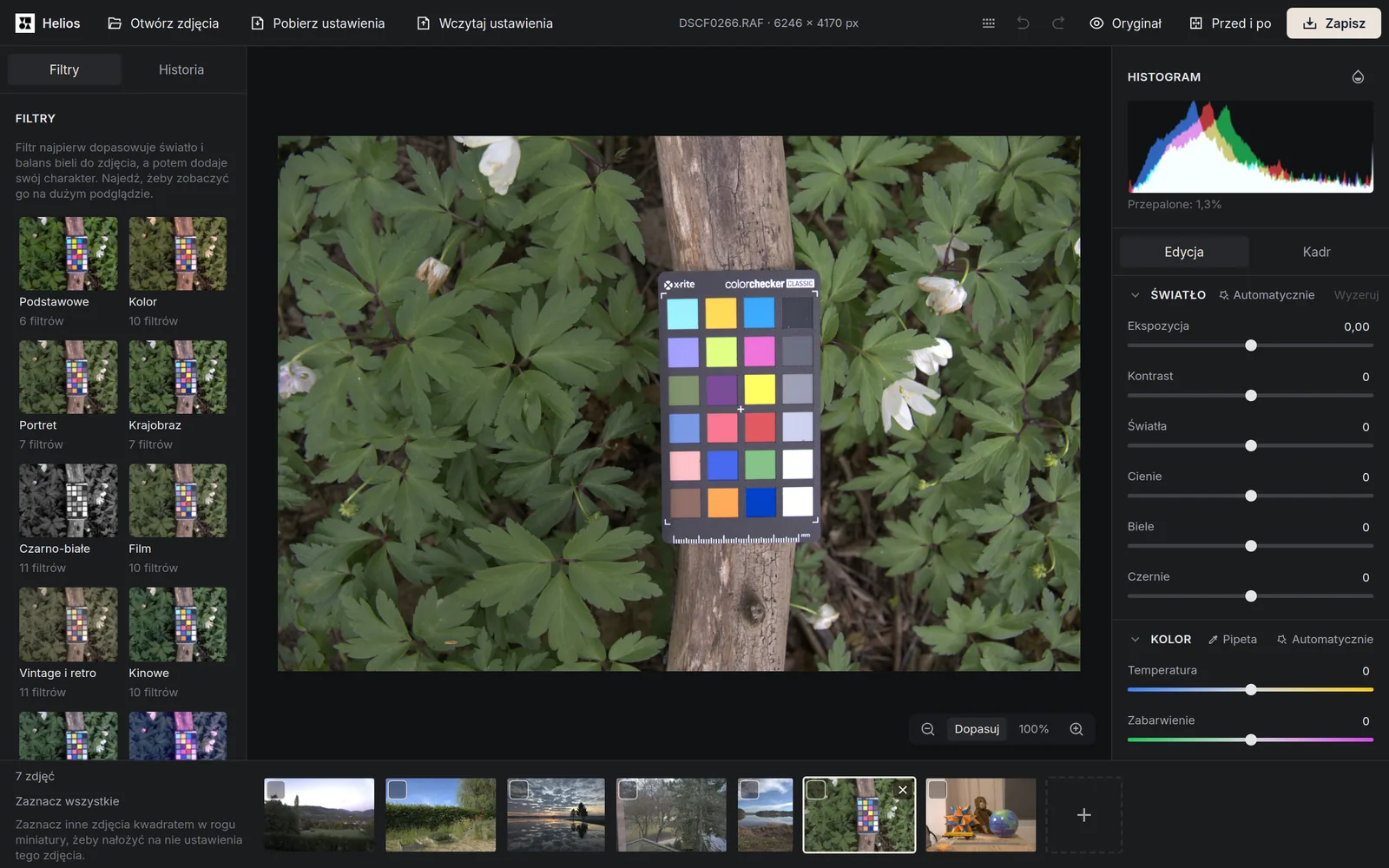
Task: Tick the checkbox on the colorchecker thumbnail
Action: (x=816, y=789)
